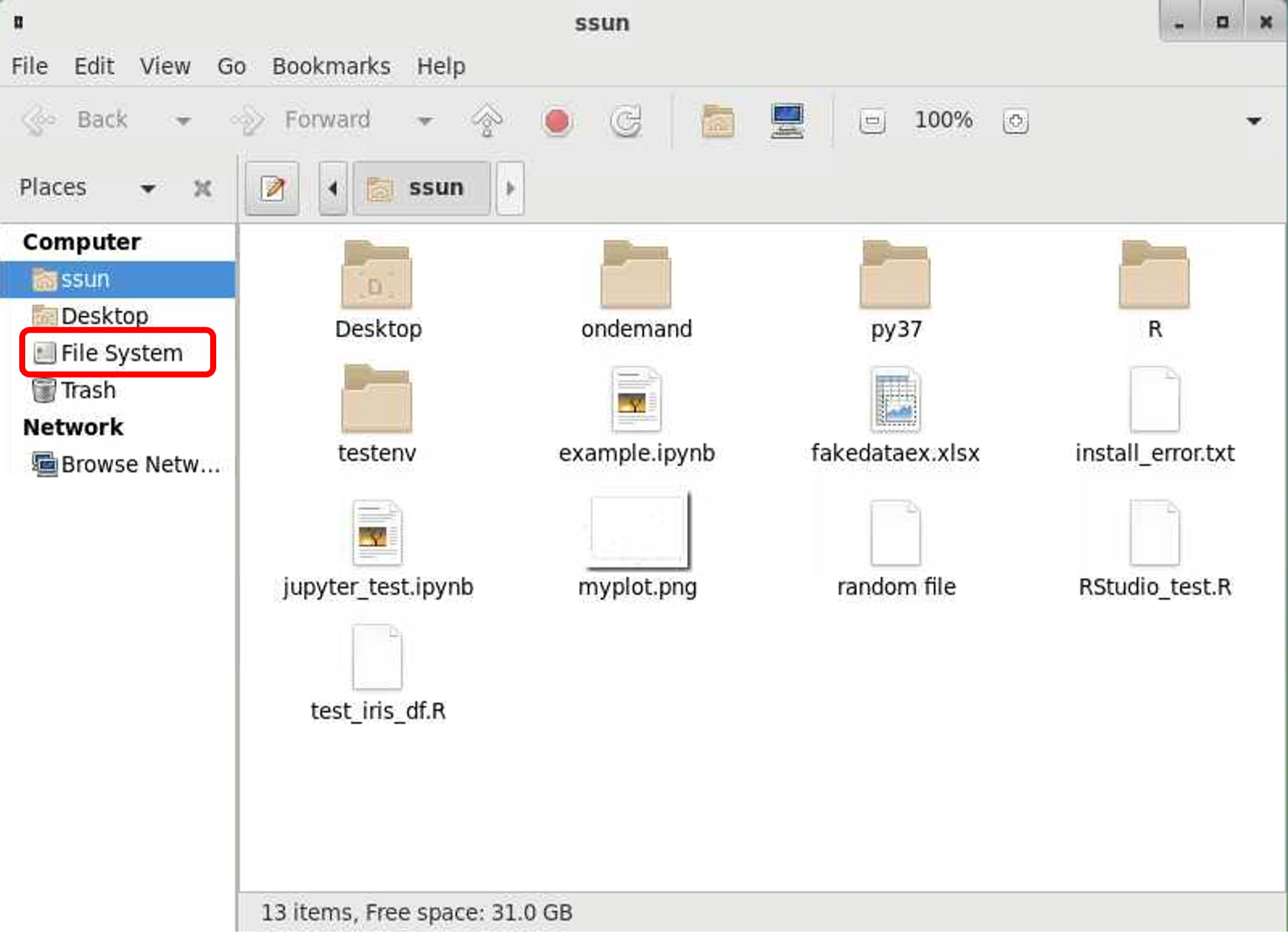Image resolution: width=1288 pixels, height=936 pixels.
Task: Open the Bookmarks menu
Action: [x=331, y=66]
